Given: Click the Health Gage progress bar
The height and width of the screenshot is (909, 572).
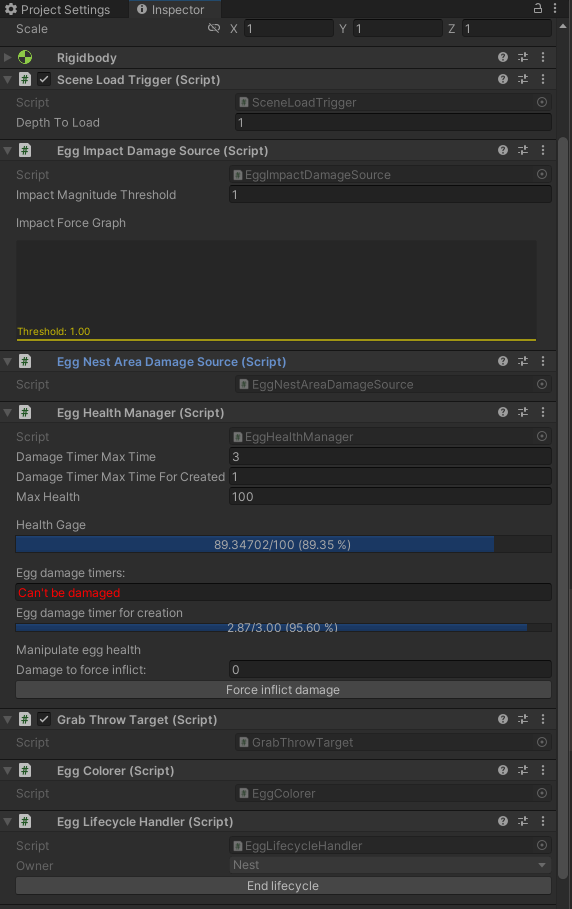Looking at the screenshot, I should pos(283,544).
